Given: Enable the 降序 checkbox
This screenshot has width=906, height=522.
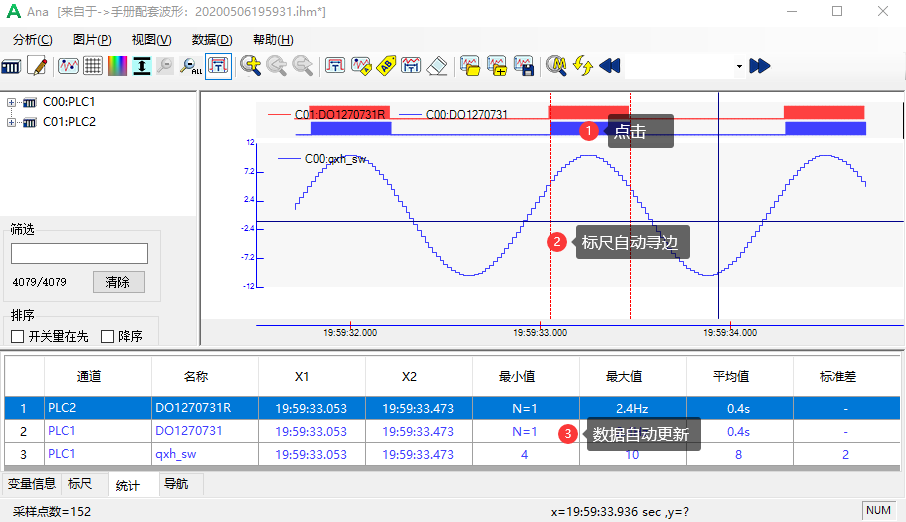Looking at the screenshot, I should (x=107, y=336).
